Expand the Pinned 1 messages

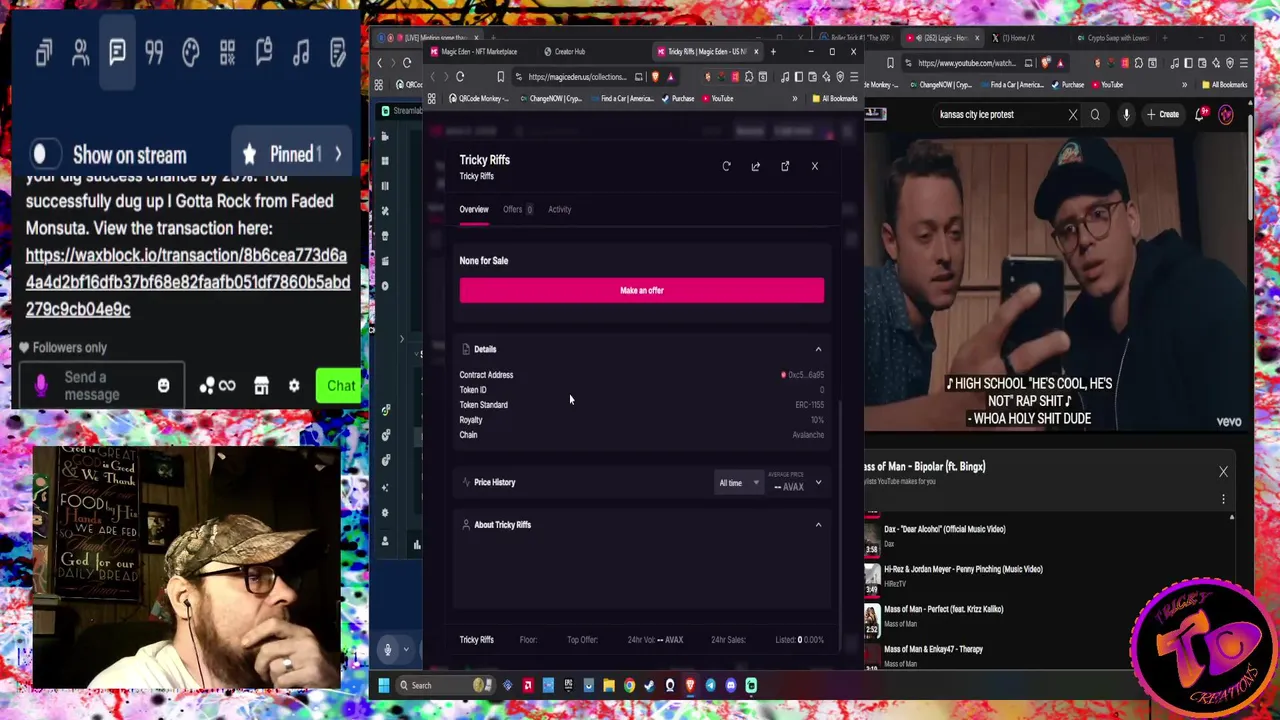point(292,154)
